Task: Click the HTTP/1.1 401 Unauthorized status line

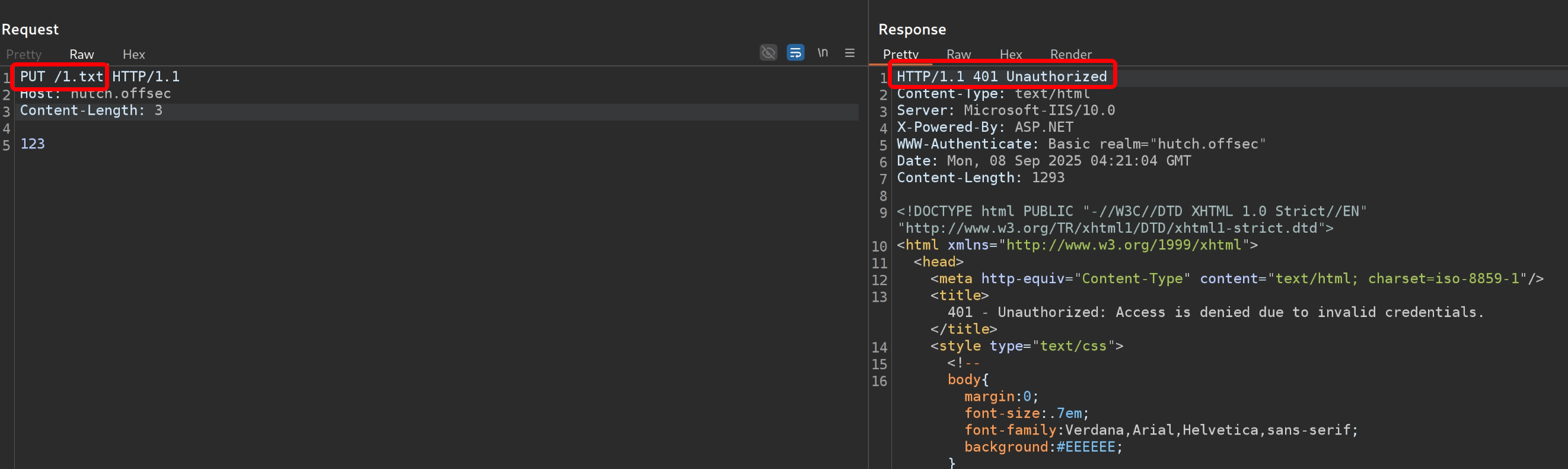Action: pos(1001,77)
